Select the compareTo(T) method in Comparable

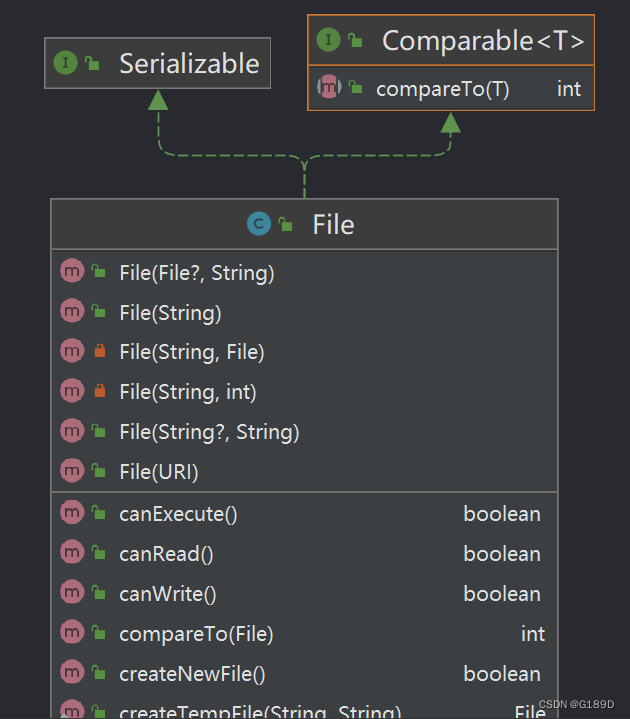(x=442, y=89)
